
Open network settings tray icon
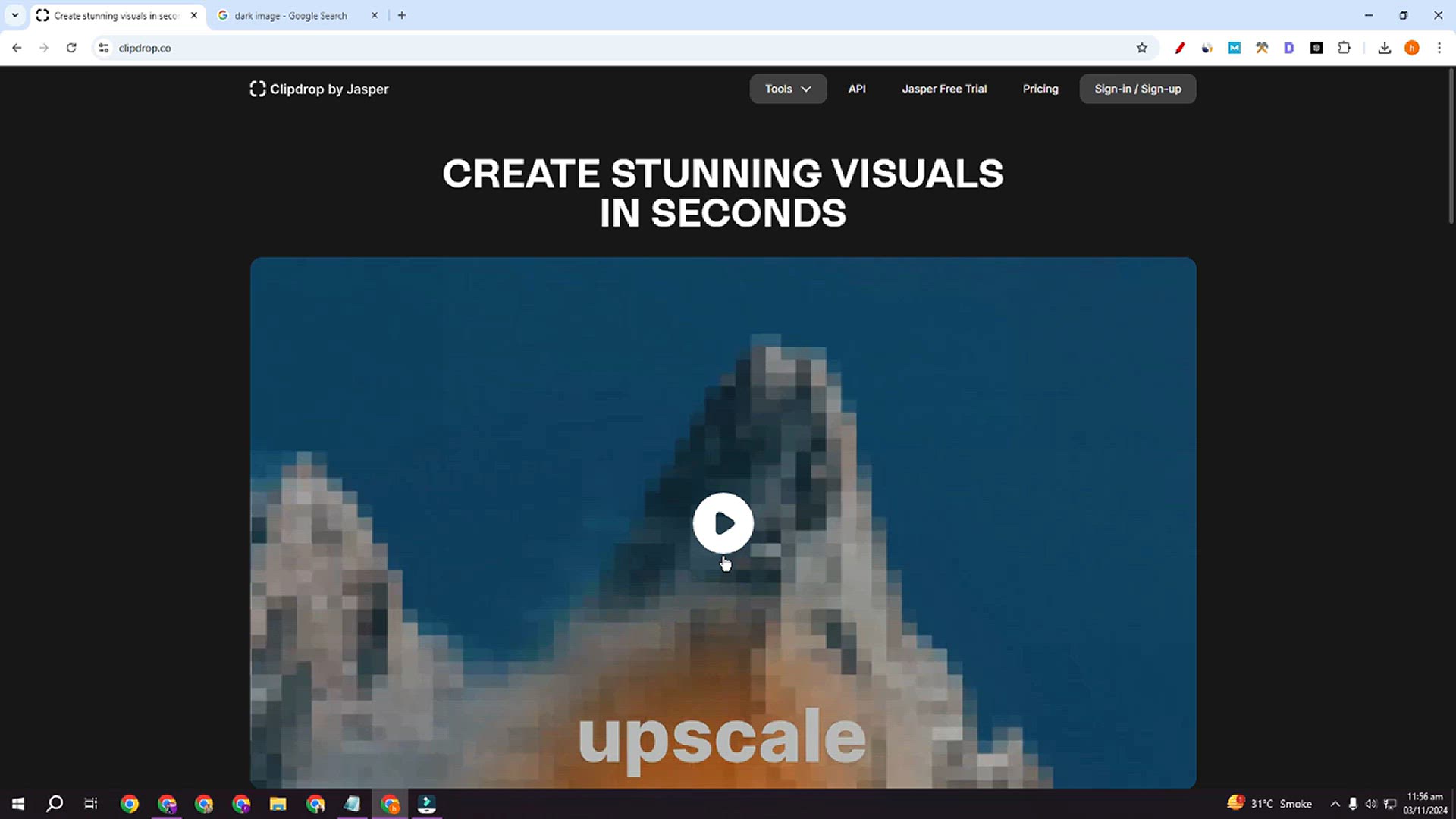(1390, 804)
